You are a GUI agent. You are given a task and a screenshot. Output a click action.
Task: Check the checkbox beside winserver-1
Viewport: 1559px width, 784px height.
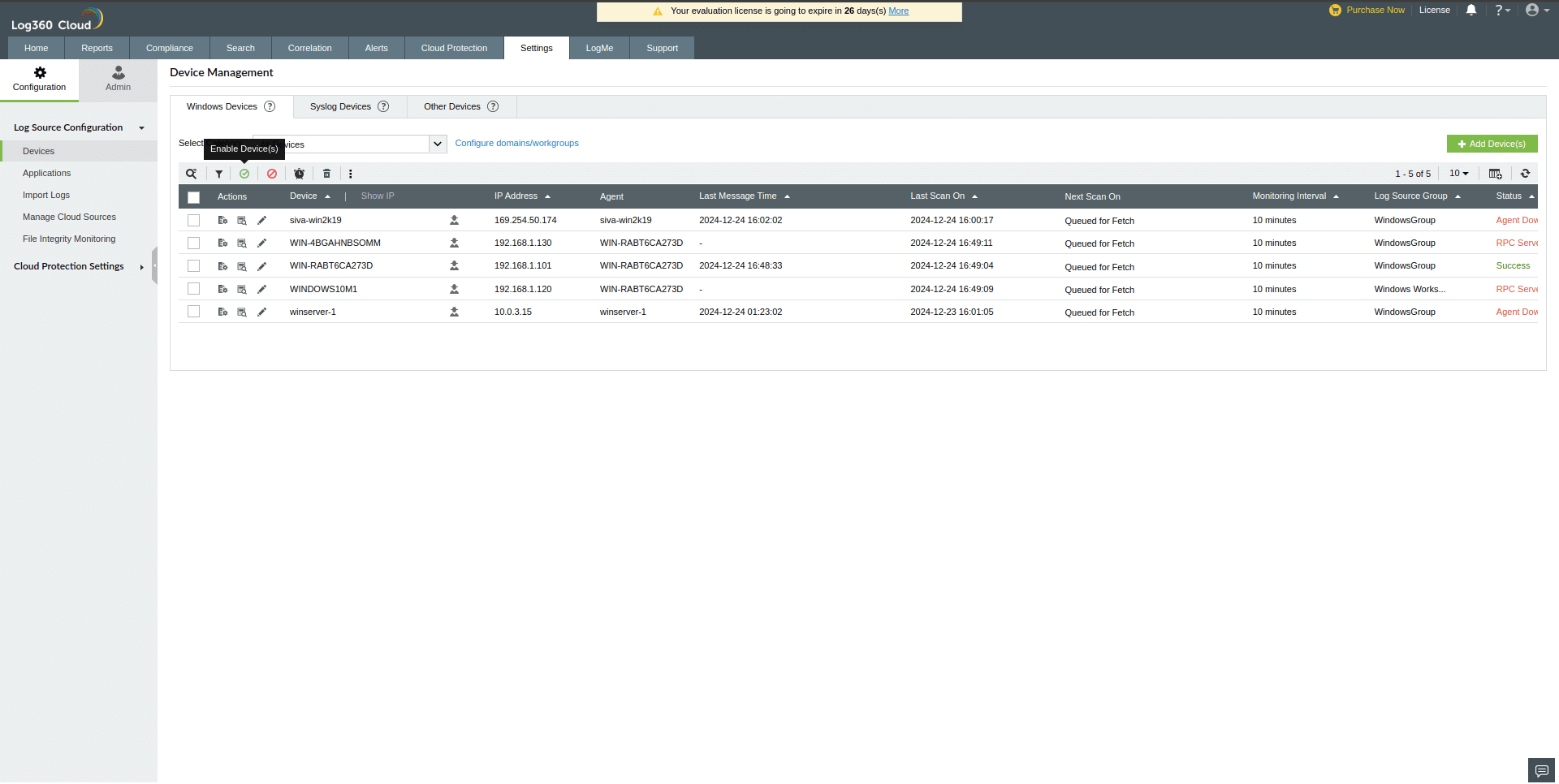[193, 311]
